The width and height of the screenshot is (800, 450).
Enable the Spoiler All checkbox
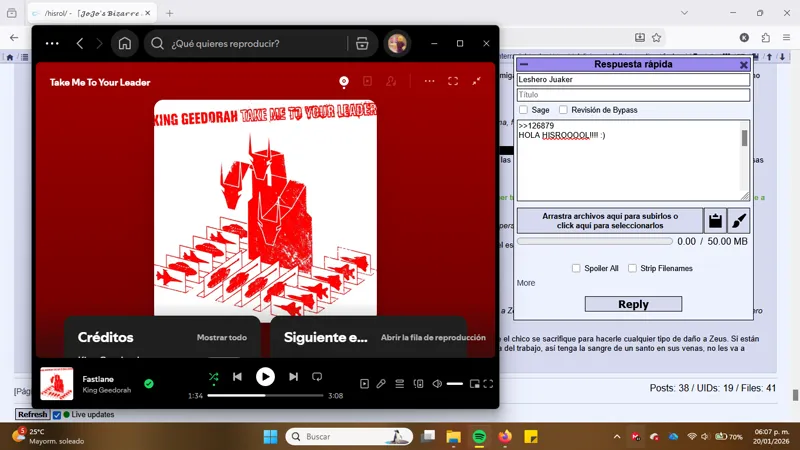[576, 268]
